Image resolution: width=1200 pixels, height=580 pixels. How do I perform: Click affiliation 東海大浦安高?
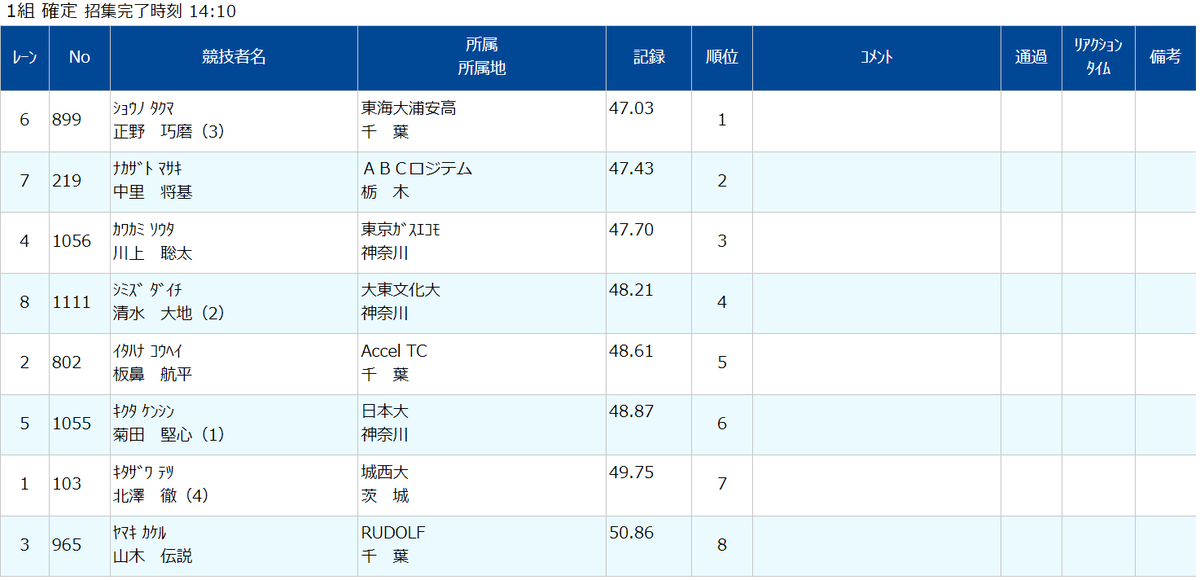pos(408,108)
